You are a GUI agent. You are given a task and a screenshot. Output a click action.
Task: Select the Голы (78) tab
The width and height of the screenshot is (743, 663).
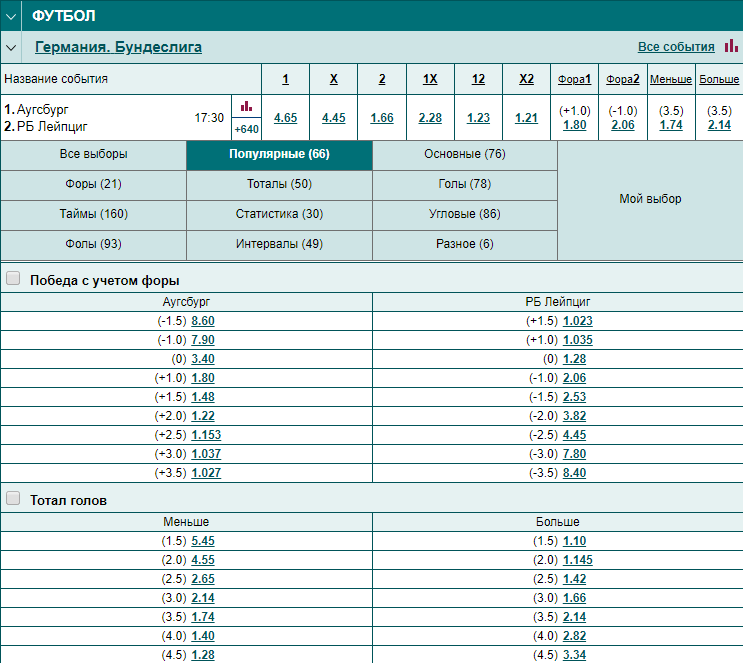[465, 184]
